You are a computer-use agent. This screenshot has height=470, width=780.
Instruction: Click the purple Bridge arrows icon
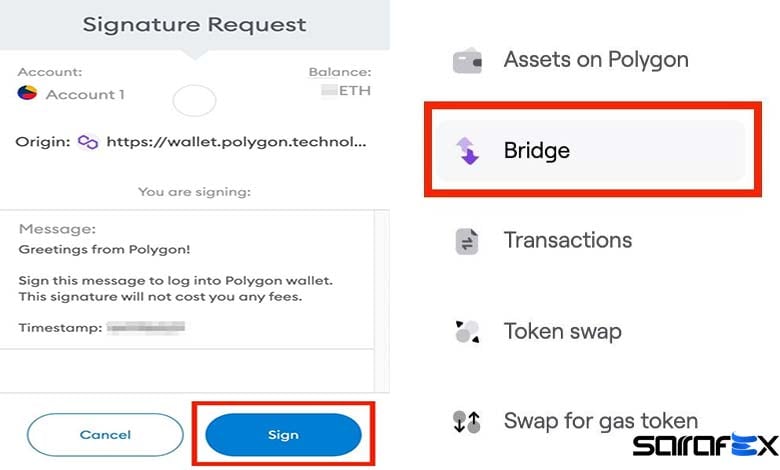point(467,151)
